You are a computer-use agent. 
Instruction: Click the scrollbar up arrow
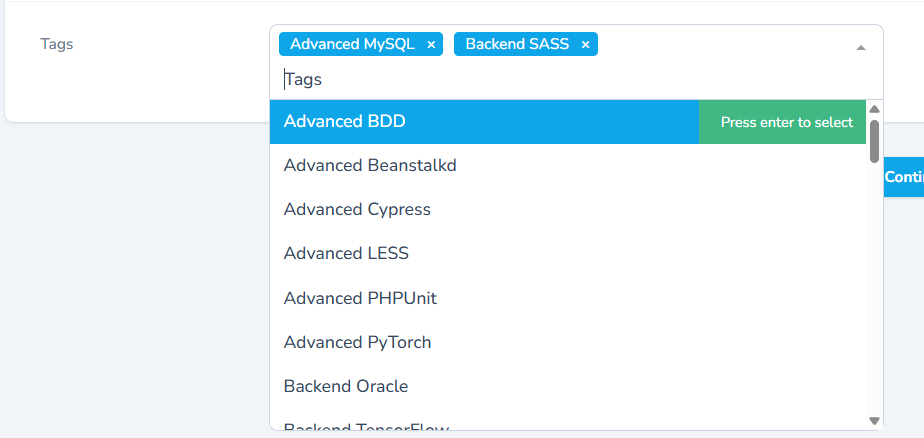coord(874,109)
